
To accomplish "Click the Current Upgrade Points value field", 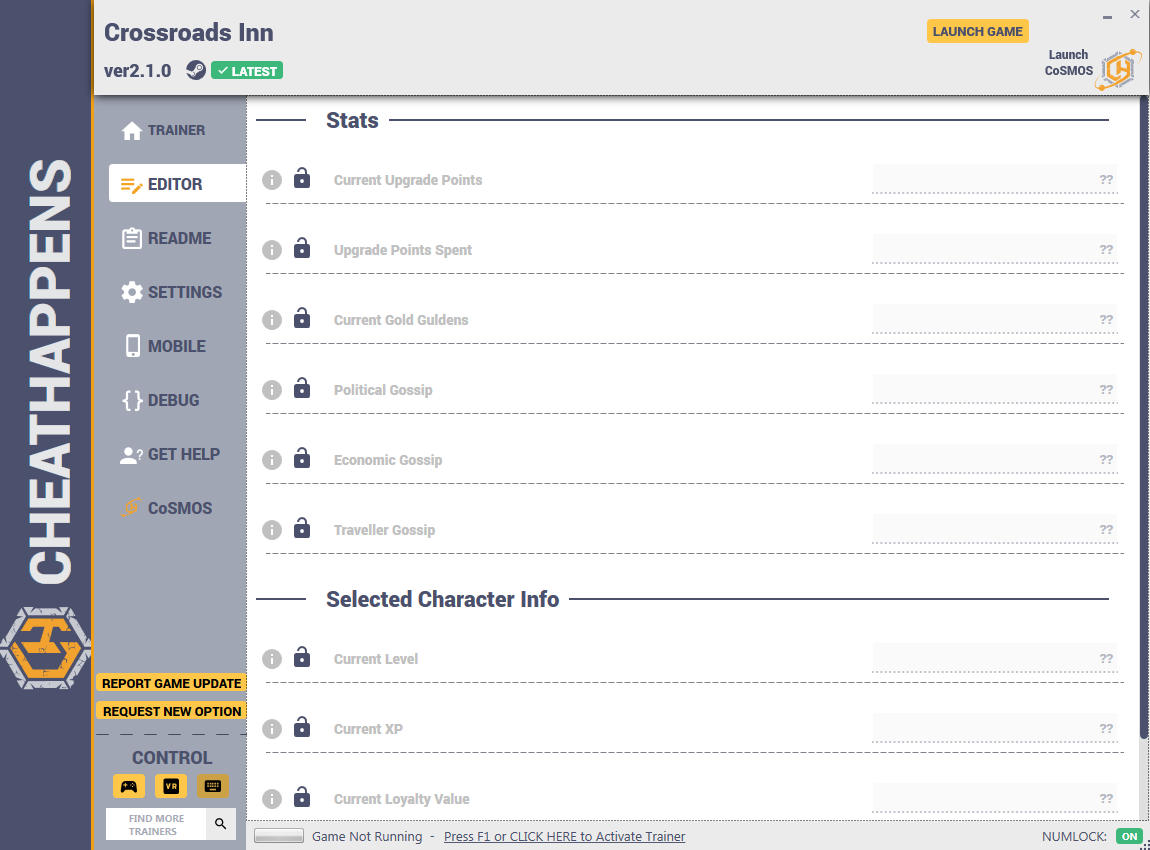I will click(x=995, y=180).
